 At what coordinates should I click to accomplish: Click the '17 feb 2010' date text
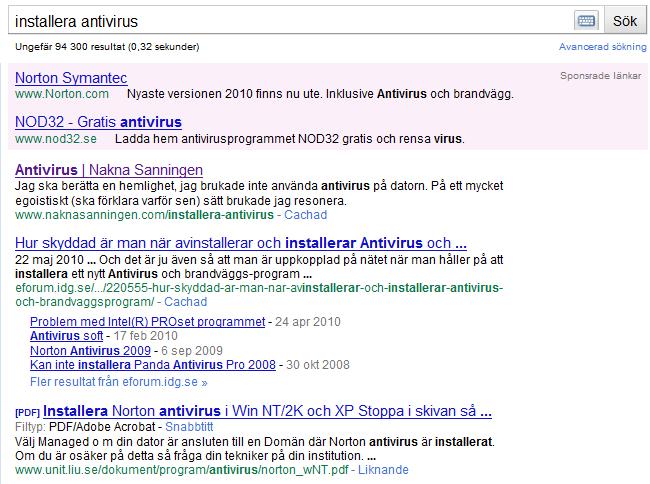click(x=145, y=336)
